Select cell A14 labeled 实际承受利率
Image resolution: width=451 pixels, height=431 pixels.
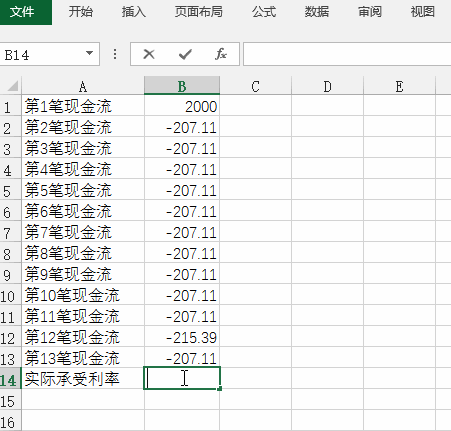(83, 378)
